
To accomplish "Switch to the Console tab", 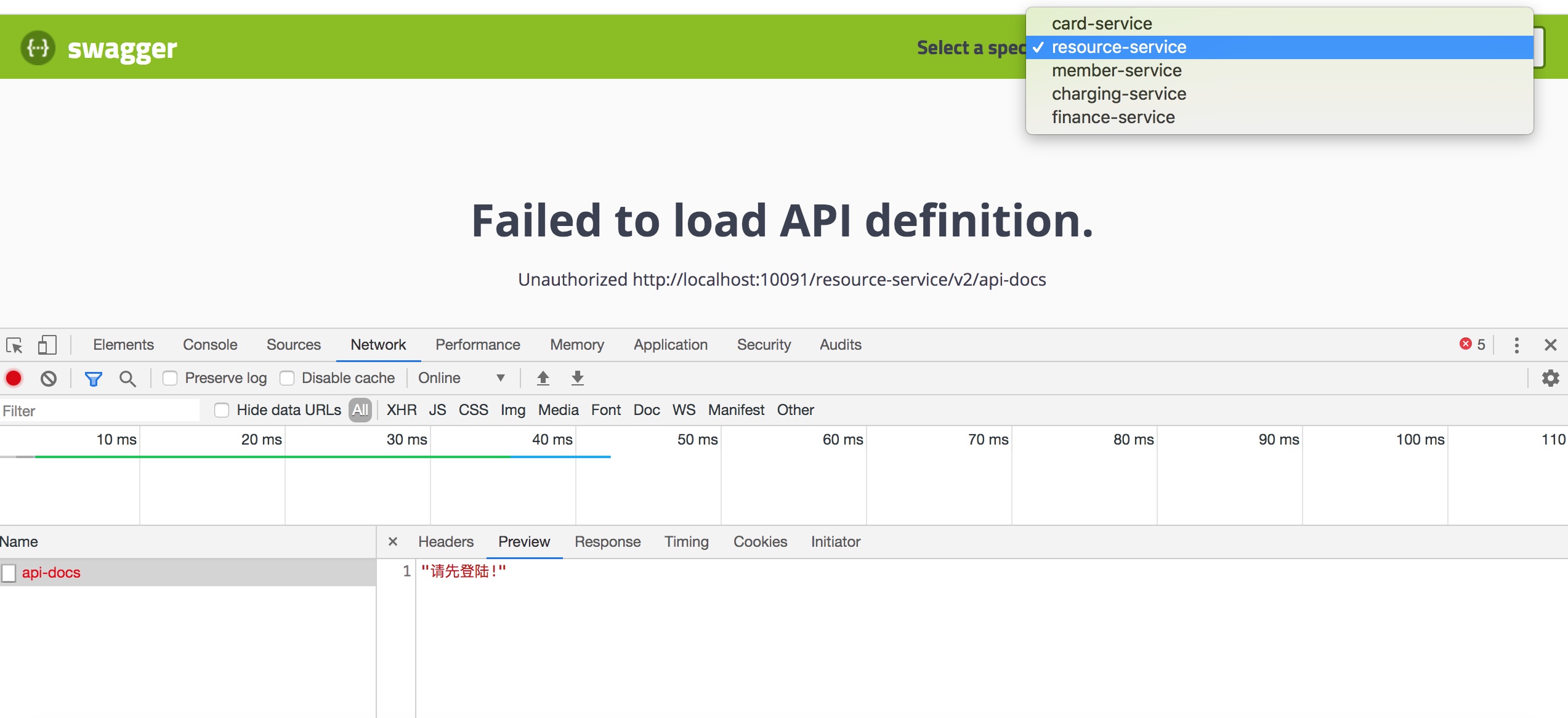I will pyautogui.click(x=209, y=345).
